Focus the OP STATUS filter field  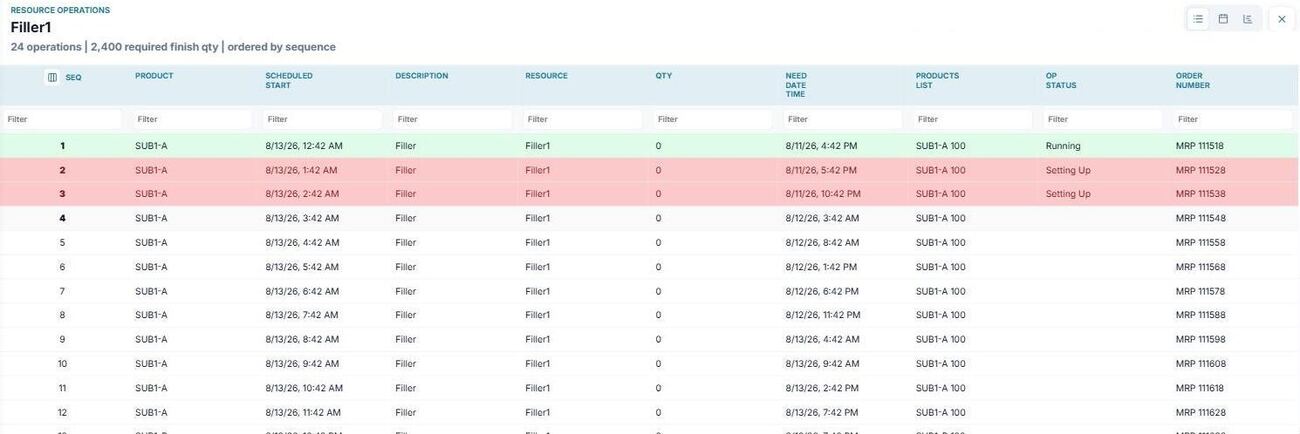[x=1102, y=119]
